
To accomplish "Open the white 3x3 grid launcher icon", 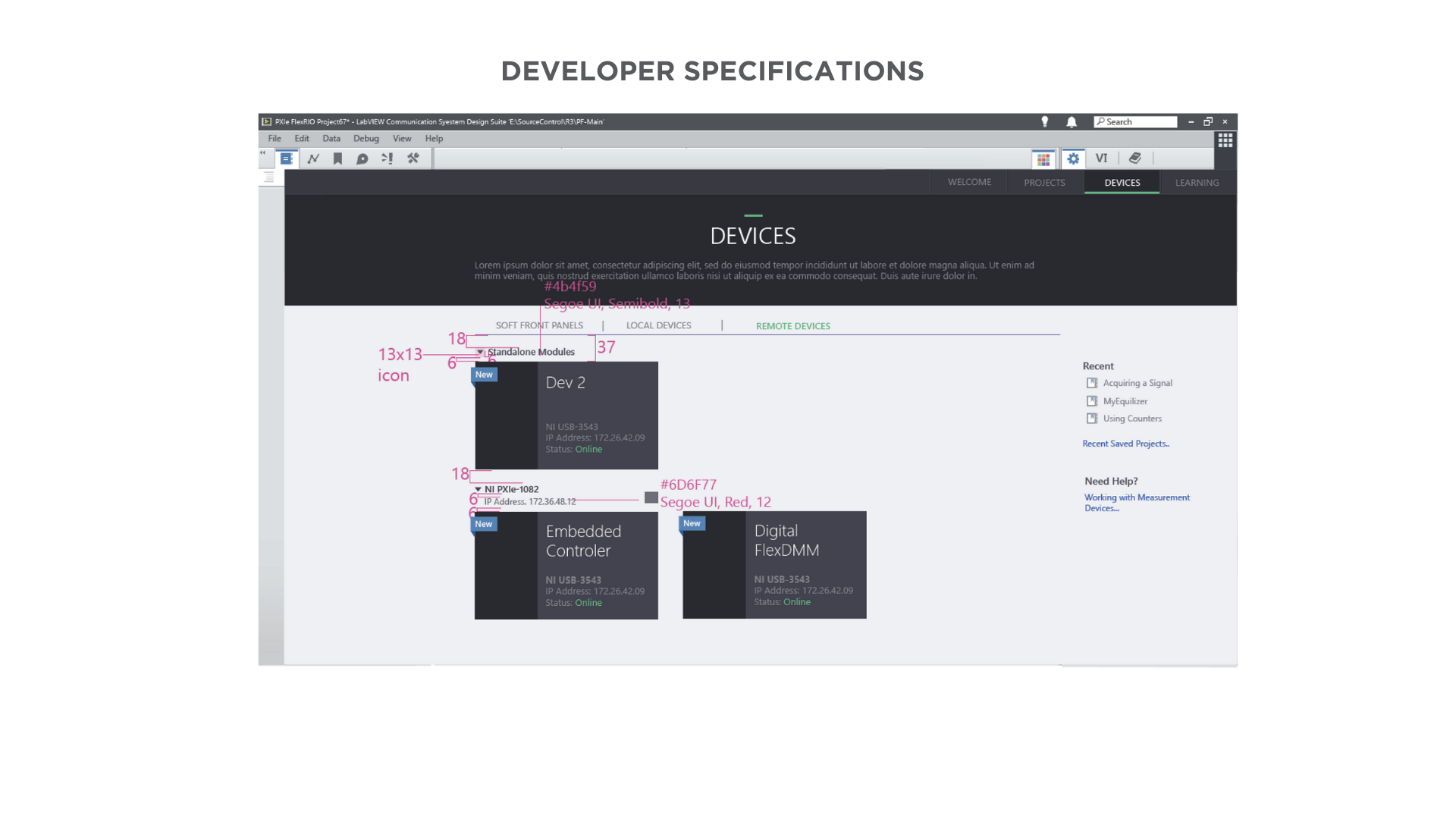I will [x=1225, y=140].
